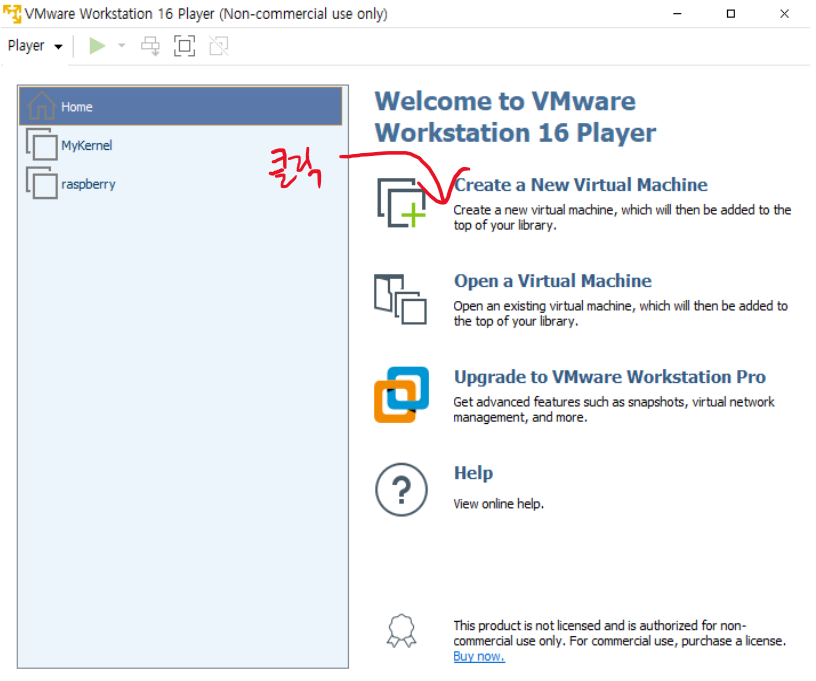Enter full screen mode icon
Viewport: 816px width, 681px height.
[x=184, y=46]
